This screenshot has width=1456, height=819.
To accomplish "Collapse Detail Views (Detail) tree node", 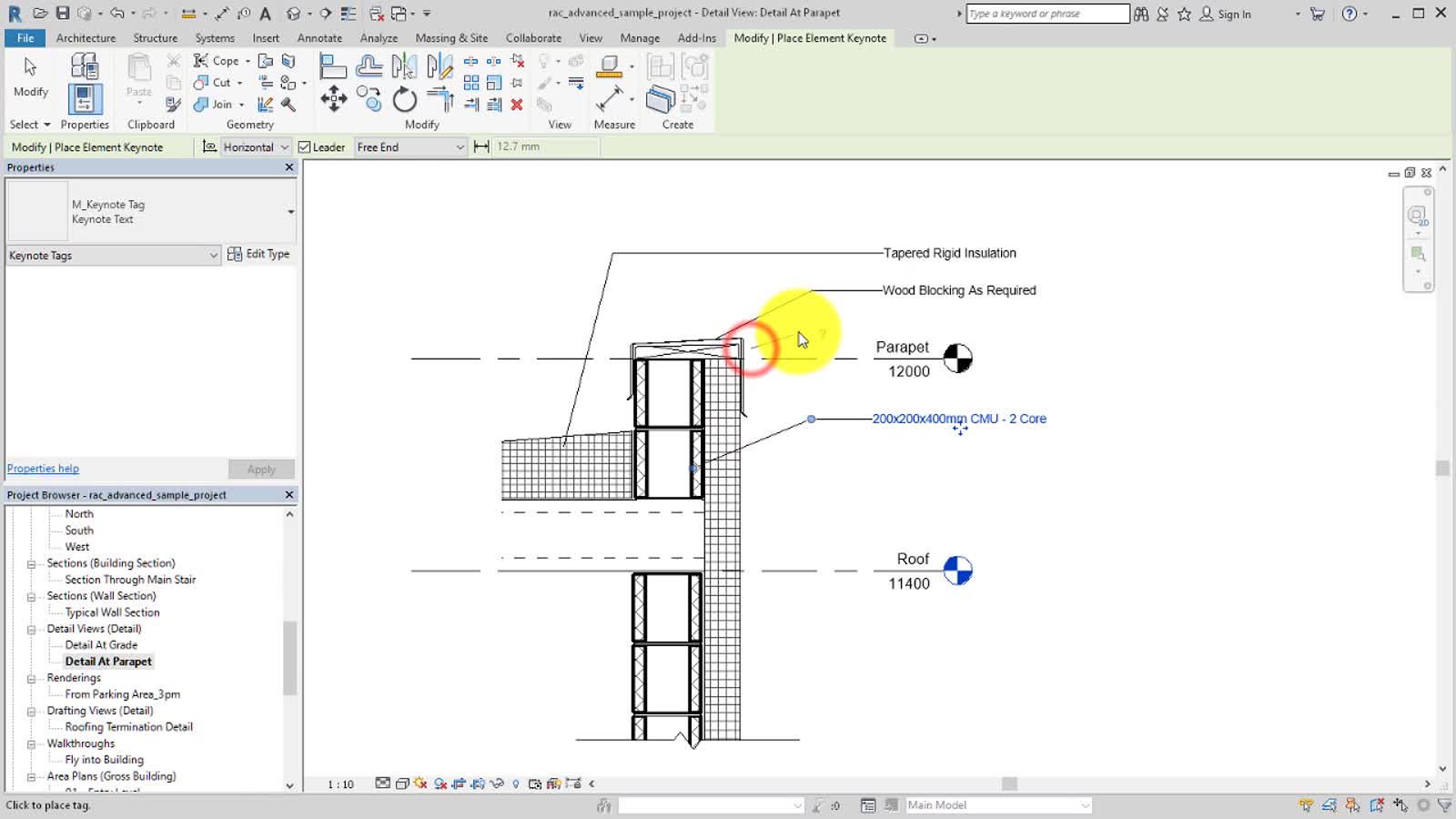I will 31,630.
